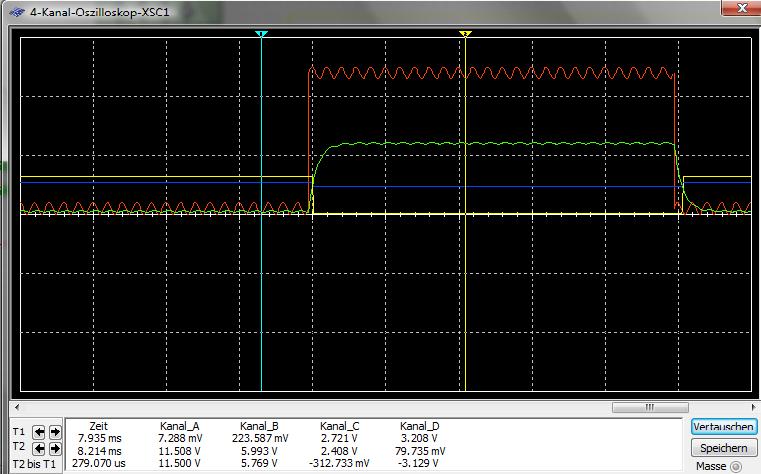Grab the yellow T2 cursor marker
This screenshot has height=474, width=761.
[x=465, y=33]
